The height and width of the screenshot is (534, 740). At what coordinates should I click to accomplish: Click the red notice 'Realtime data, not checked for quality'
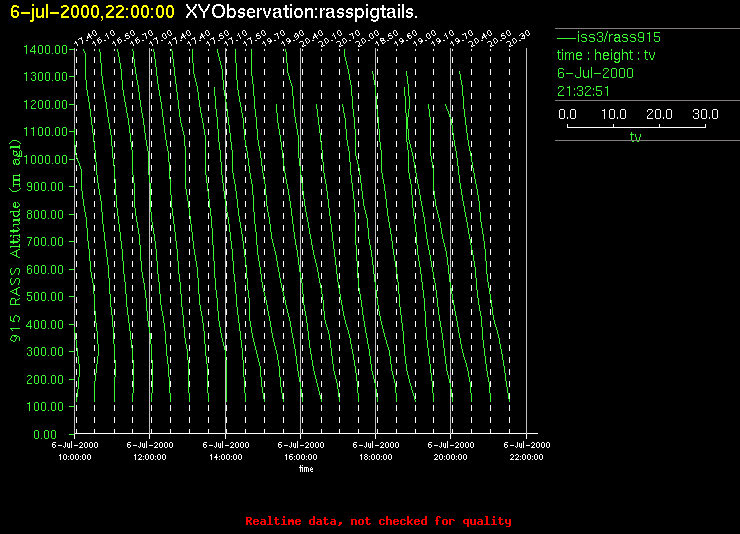(378, 521)
